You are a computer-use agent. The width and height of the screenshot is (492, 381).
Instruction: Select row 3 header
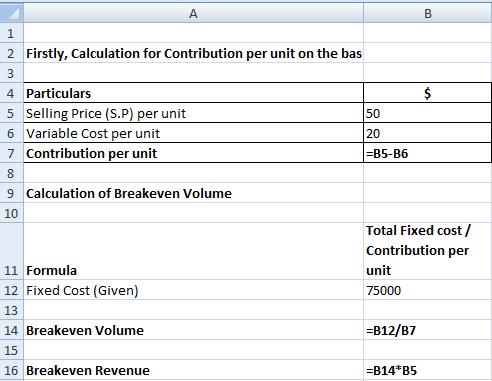pyautogui.click(x=12, y=73)
